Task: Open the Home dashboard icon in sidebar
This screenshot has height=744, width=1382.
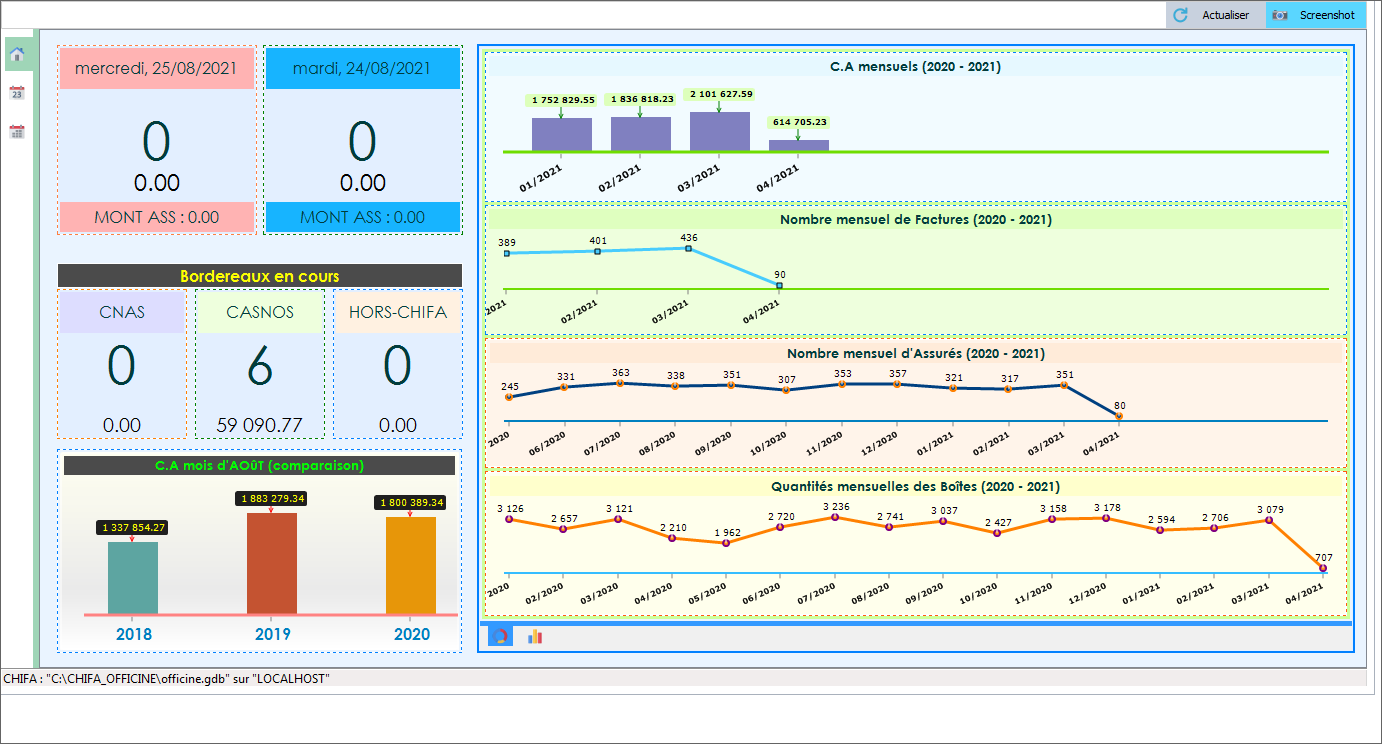Action: coord(17,55)
